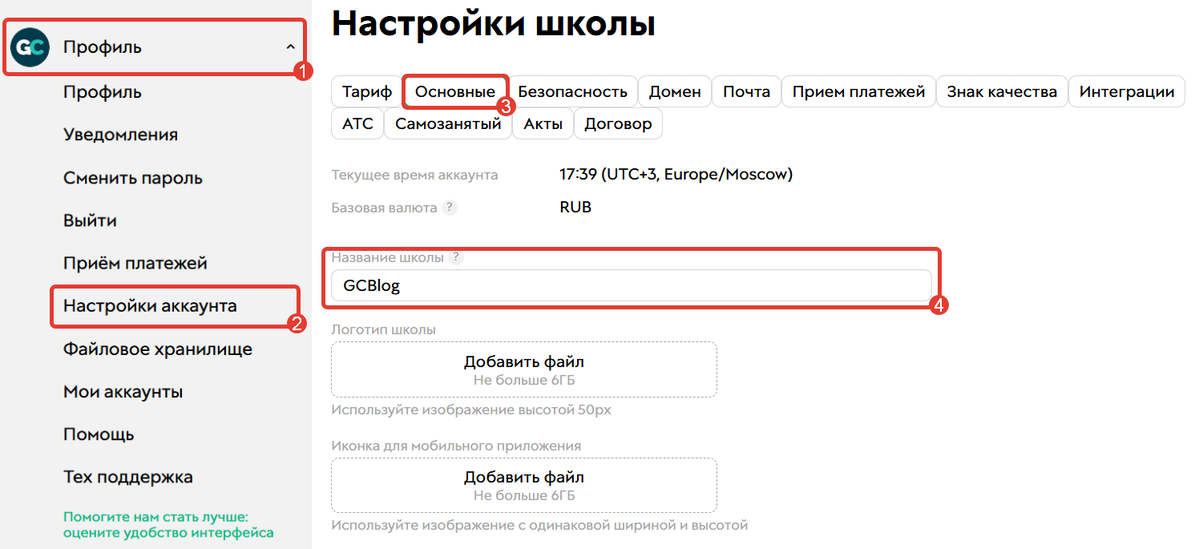1199x549 pixels.
Task: Click the GC profile avatar icon
Action: click(31, 47)
